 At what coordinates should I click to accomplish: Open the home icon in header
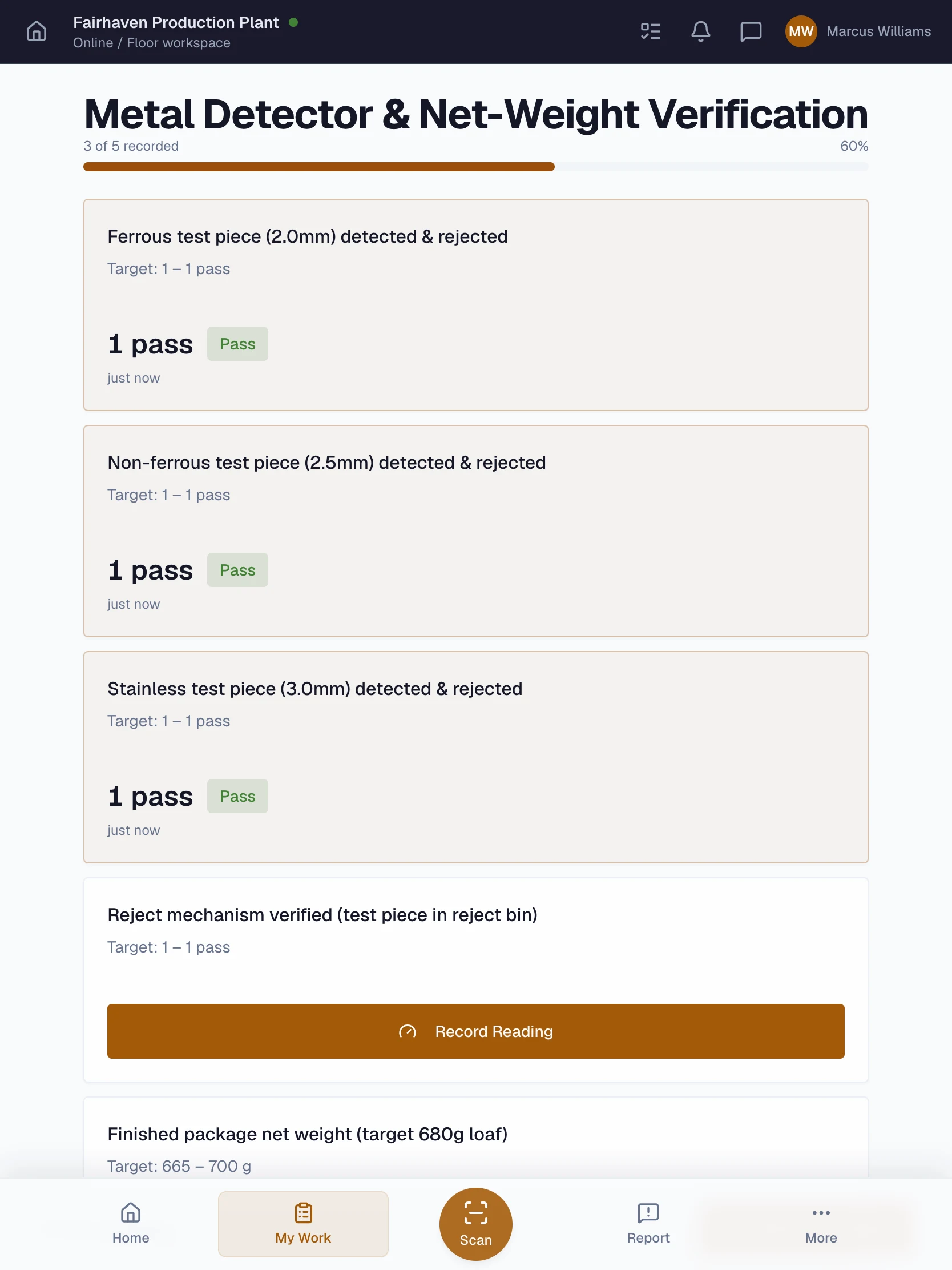[x=36, y=31]
